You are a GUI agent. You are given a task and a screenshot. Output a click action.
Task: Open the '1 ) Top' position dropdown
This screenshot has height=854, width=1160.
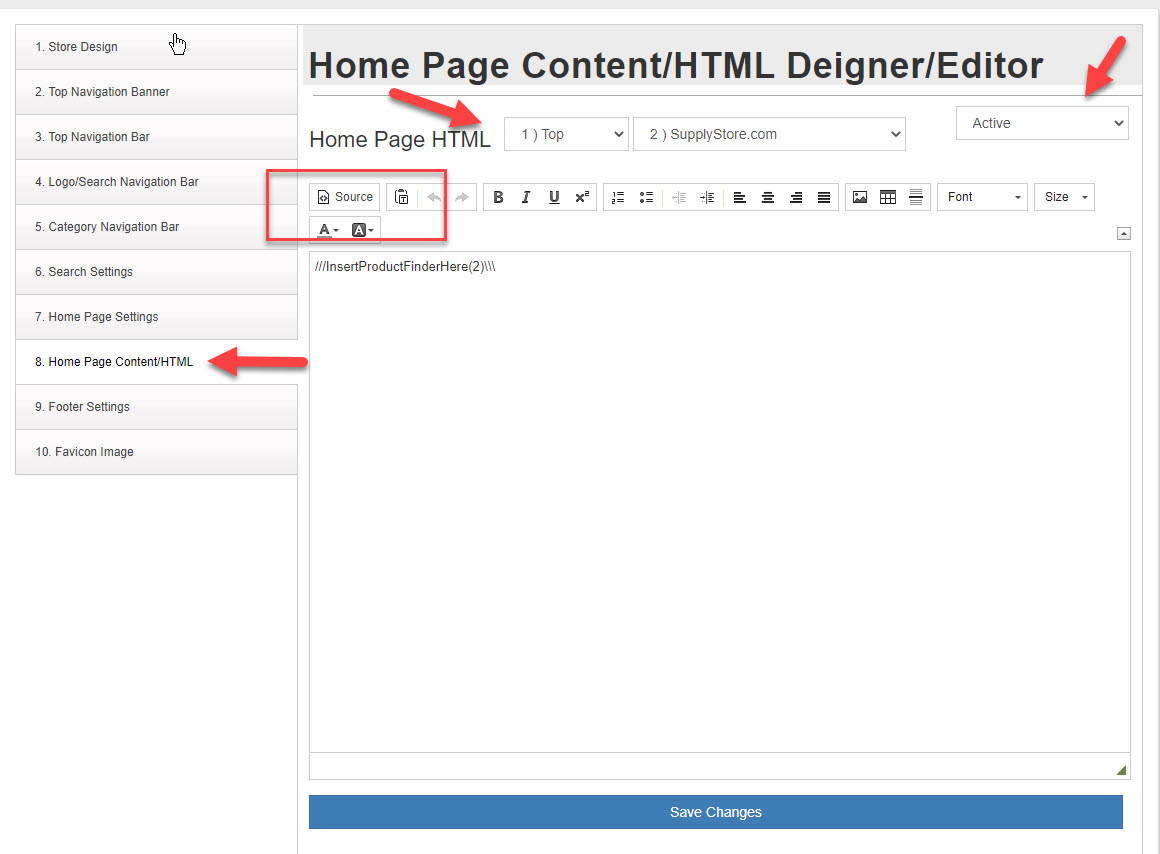click(566, 134)
